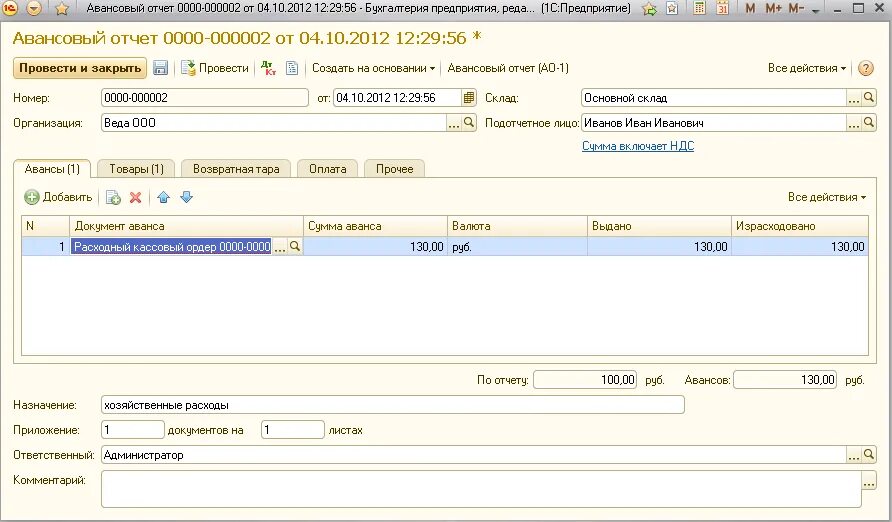Viewport: 892px width, 522px height.
Task: Click ellipsis select button for Организация
Action: click(x=453, y=123)
